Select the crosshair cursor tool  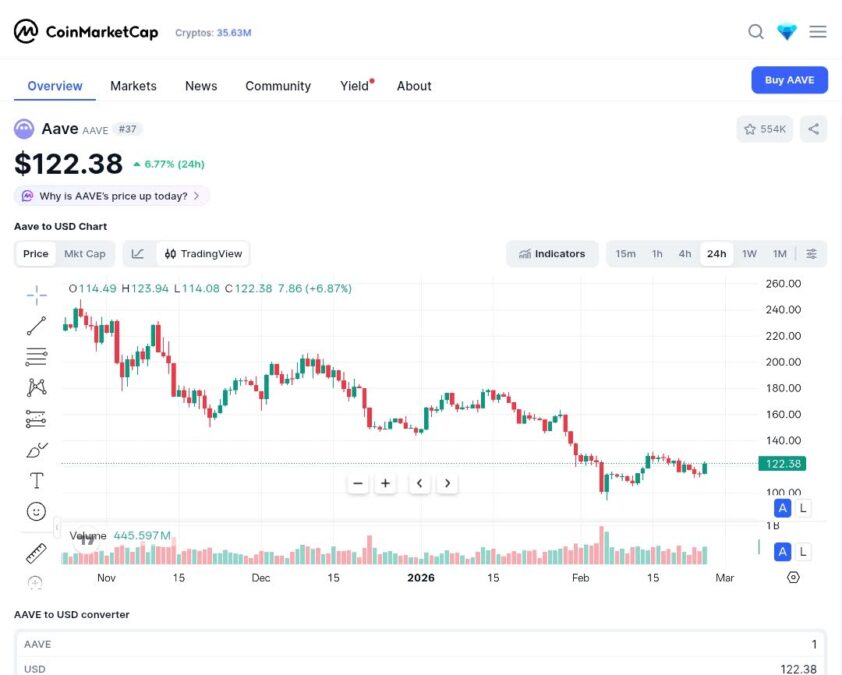[x=36, y=295]
